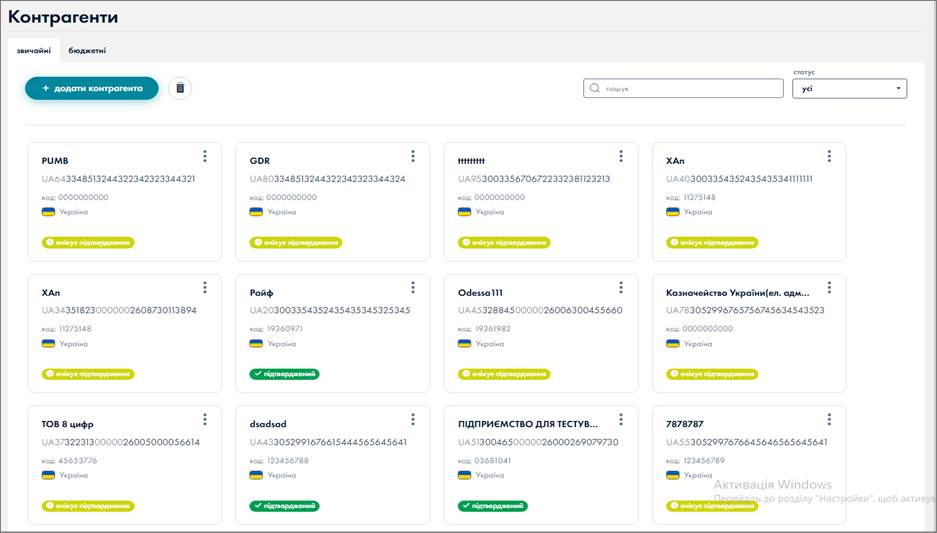Click очікує підтвердження badge on PUMB card
This screenshot has width=937, height=533.
click(x=88, y=243)
